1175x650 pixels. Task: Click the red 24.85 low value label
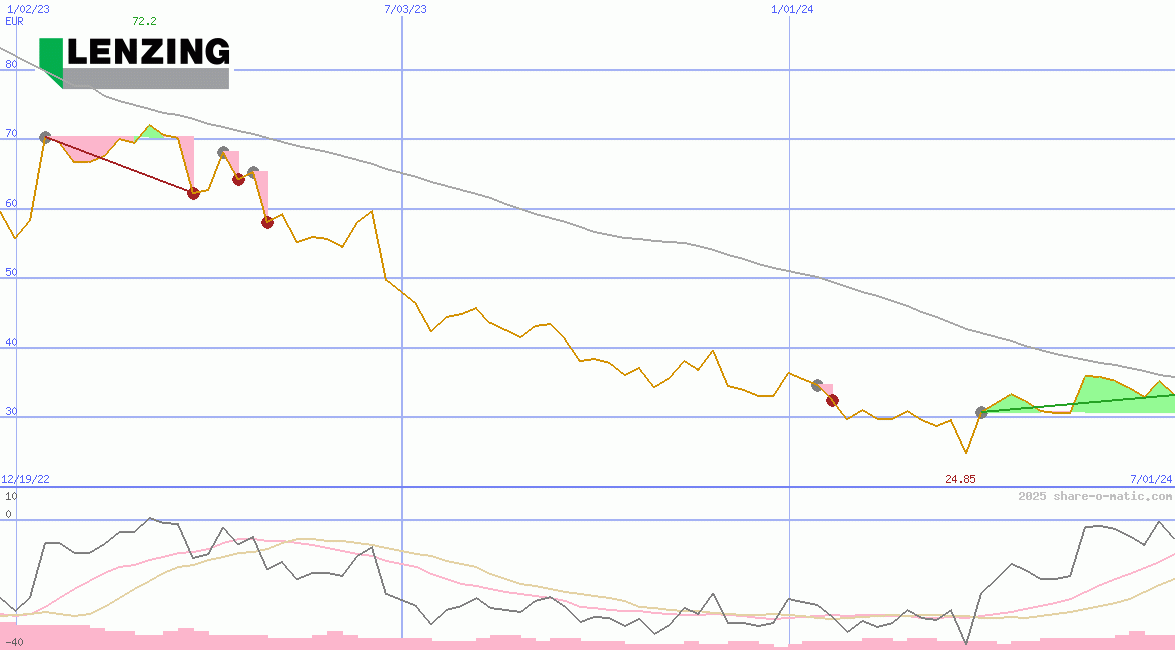[x=960, y=479]
